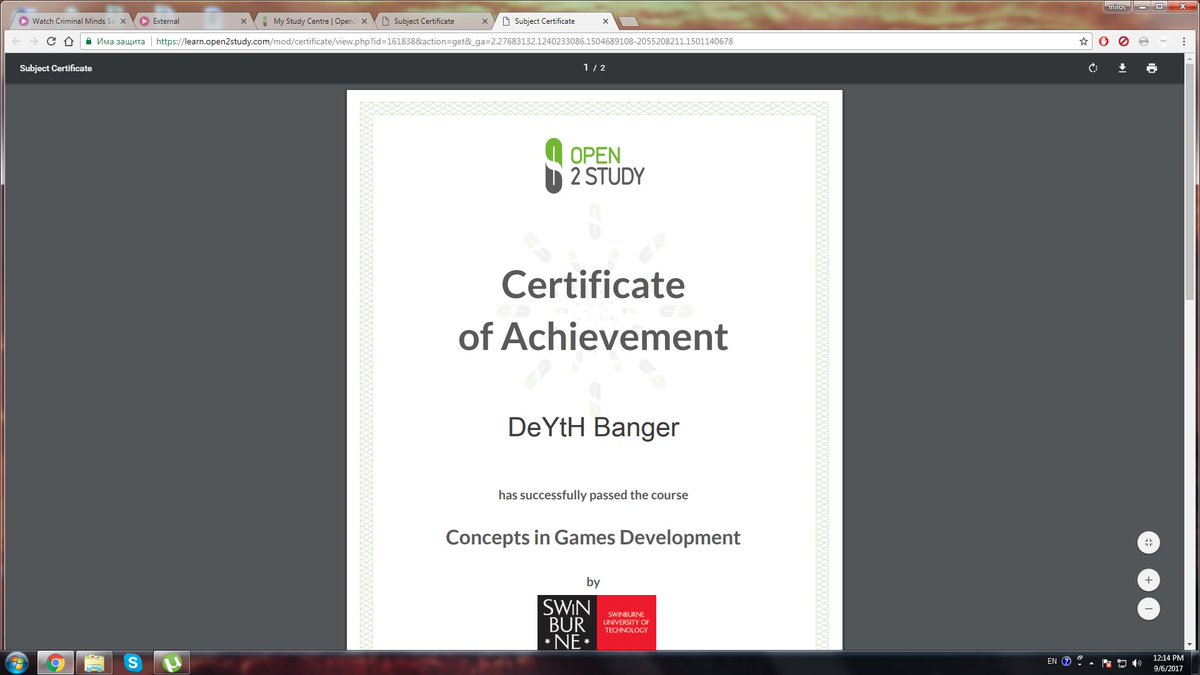Open uTorrent from the taskbar

coord(172,662)
